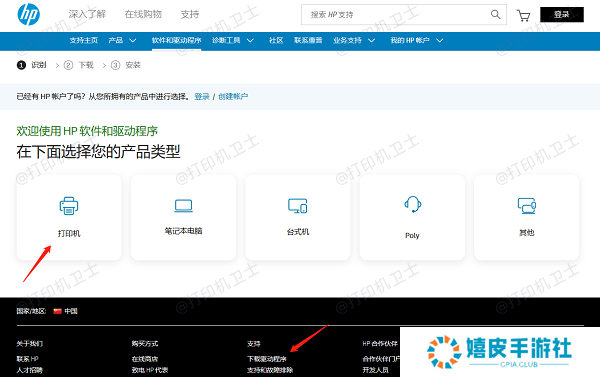600x377 pixels.
Task: Open the 社区 nav item
Action: coord(276,40)
